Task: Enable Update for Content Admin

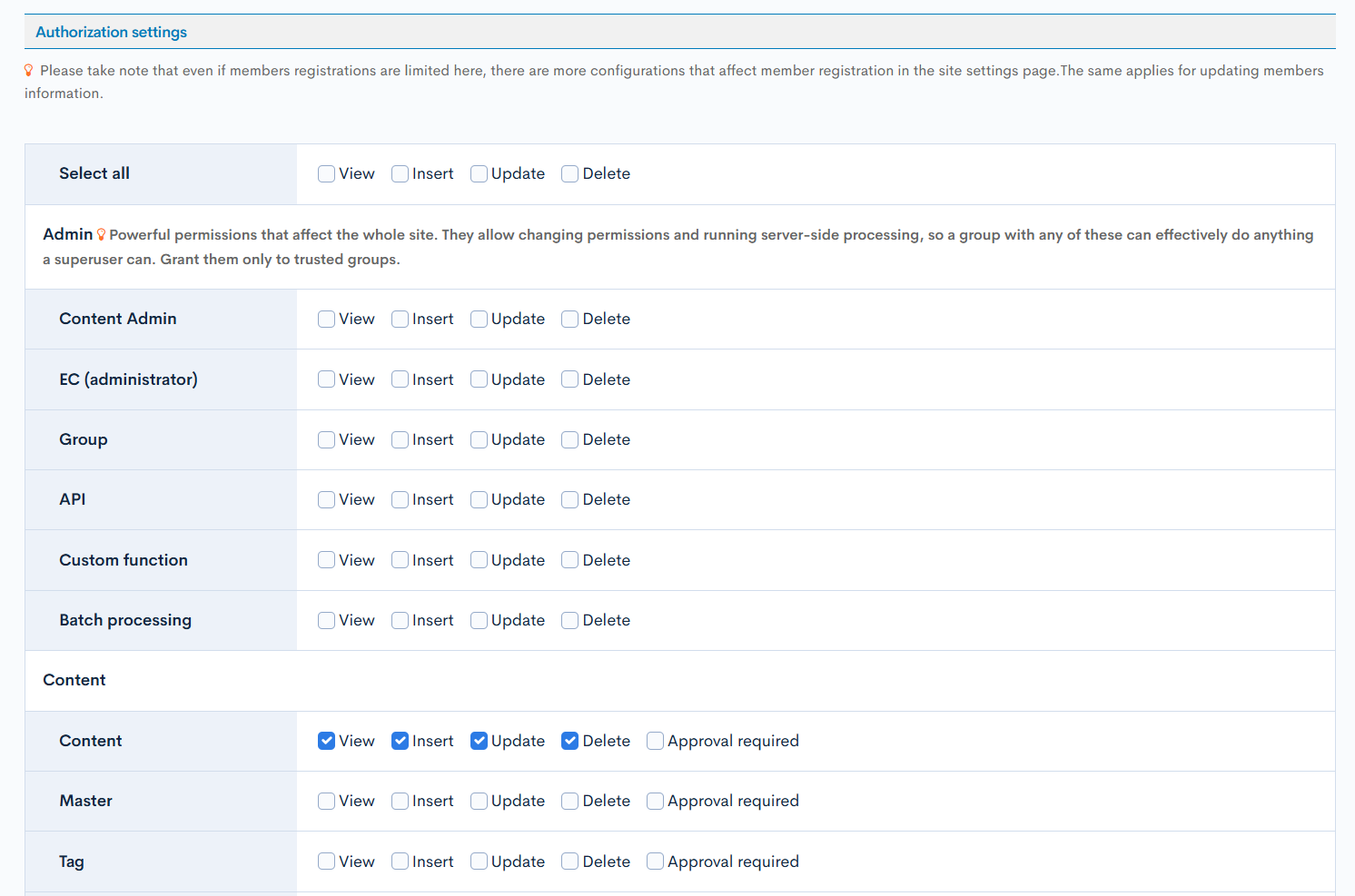Action: (x=479, y=319)
